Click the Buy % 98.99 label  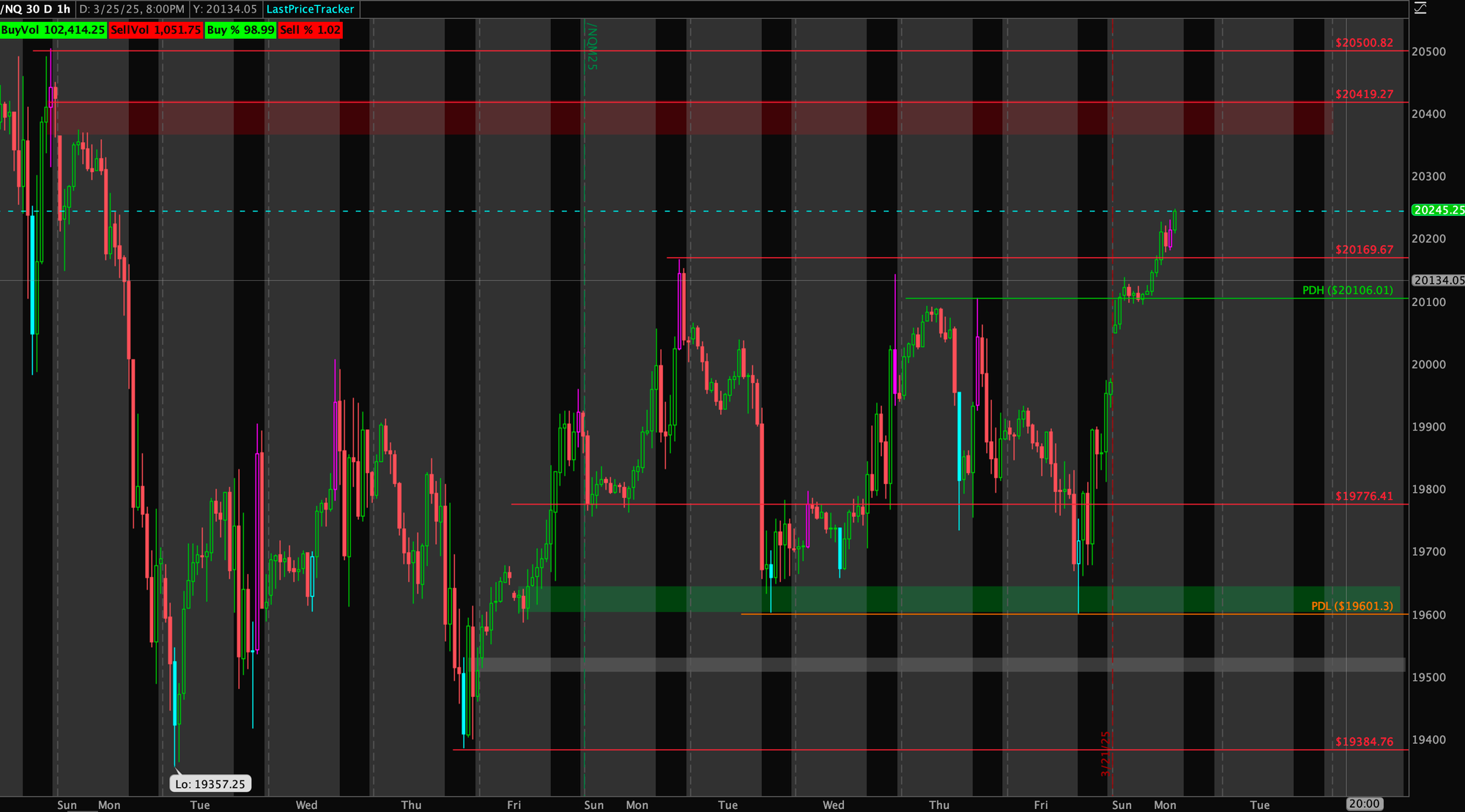(x=240, y=30)
